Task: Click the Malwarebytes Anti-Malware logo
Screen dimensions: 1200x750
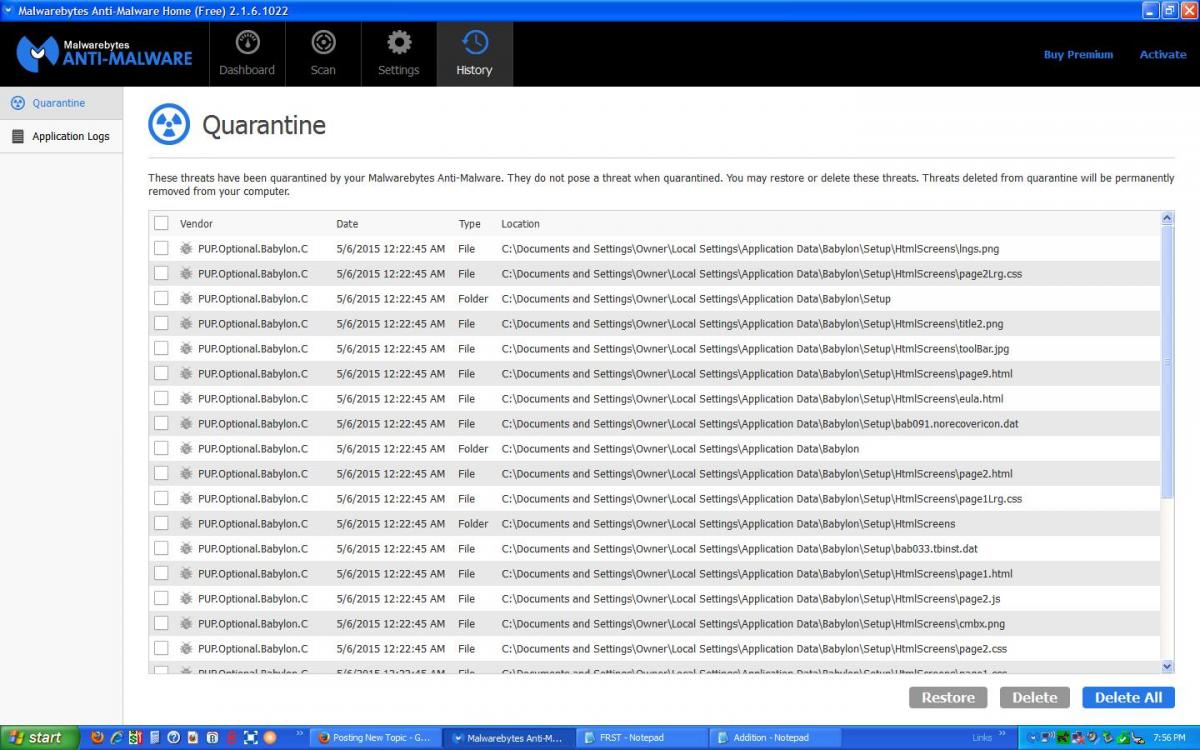Action: (x=105, y=54)
